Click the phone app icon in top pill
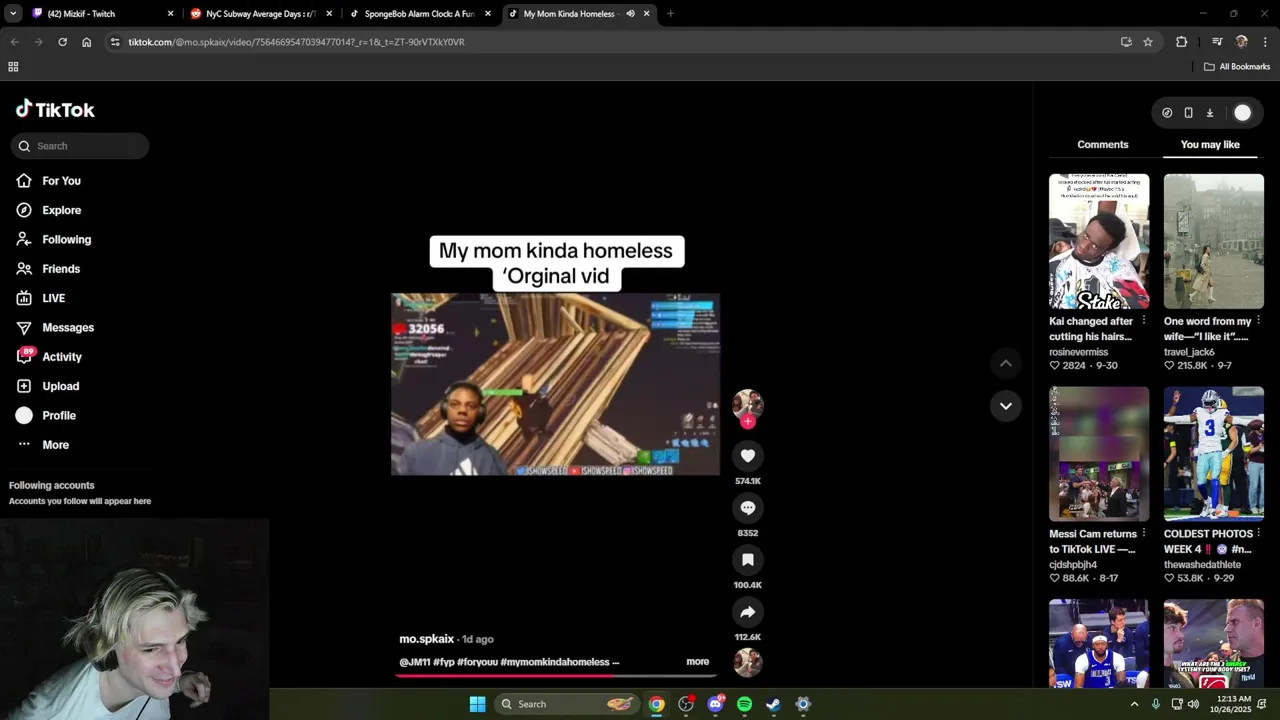 [1188, 113]
